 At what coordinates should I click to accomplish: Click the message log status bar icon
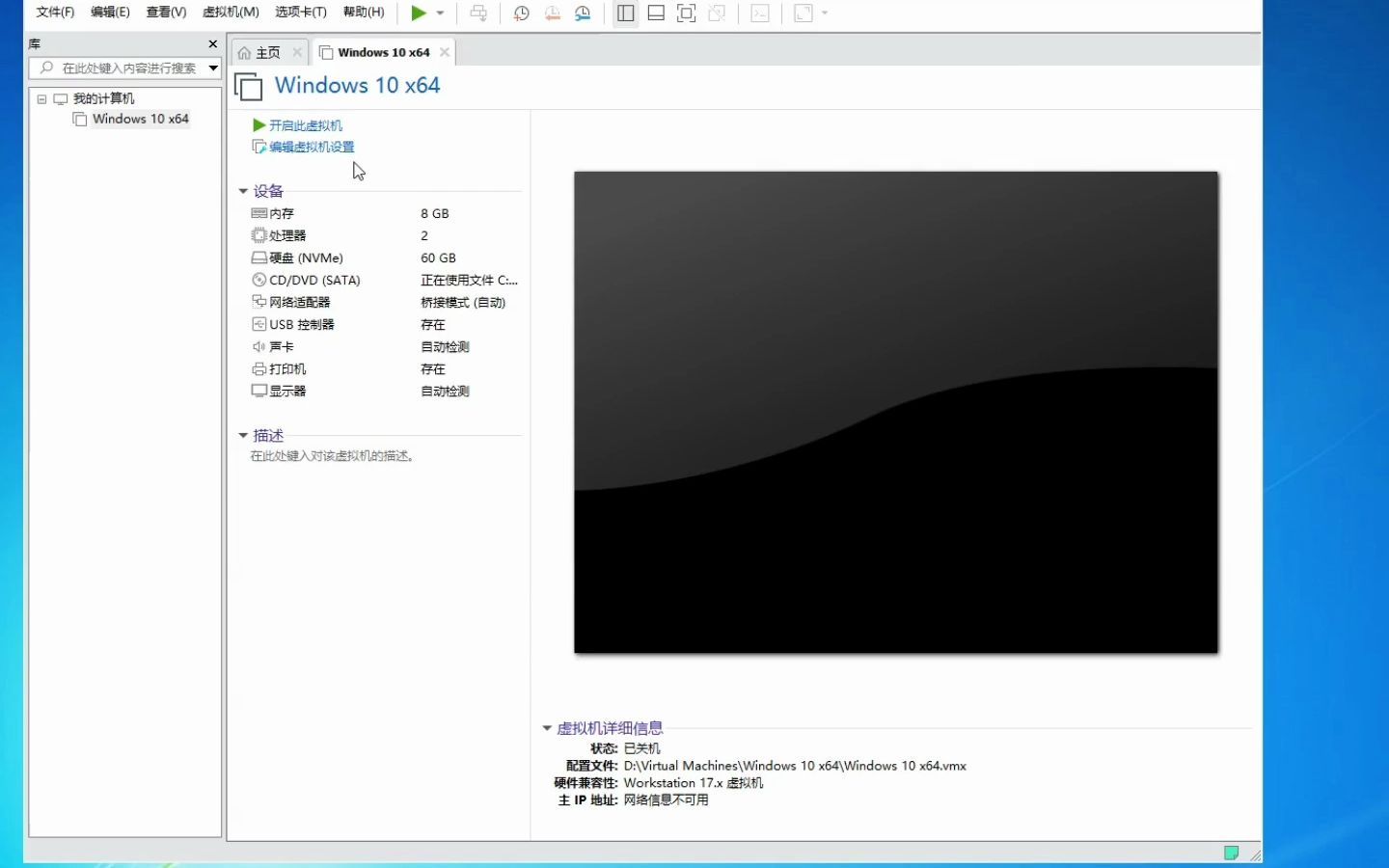point(1231,853)
